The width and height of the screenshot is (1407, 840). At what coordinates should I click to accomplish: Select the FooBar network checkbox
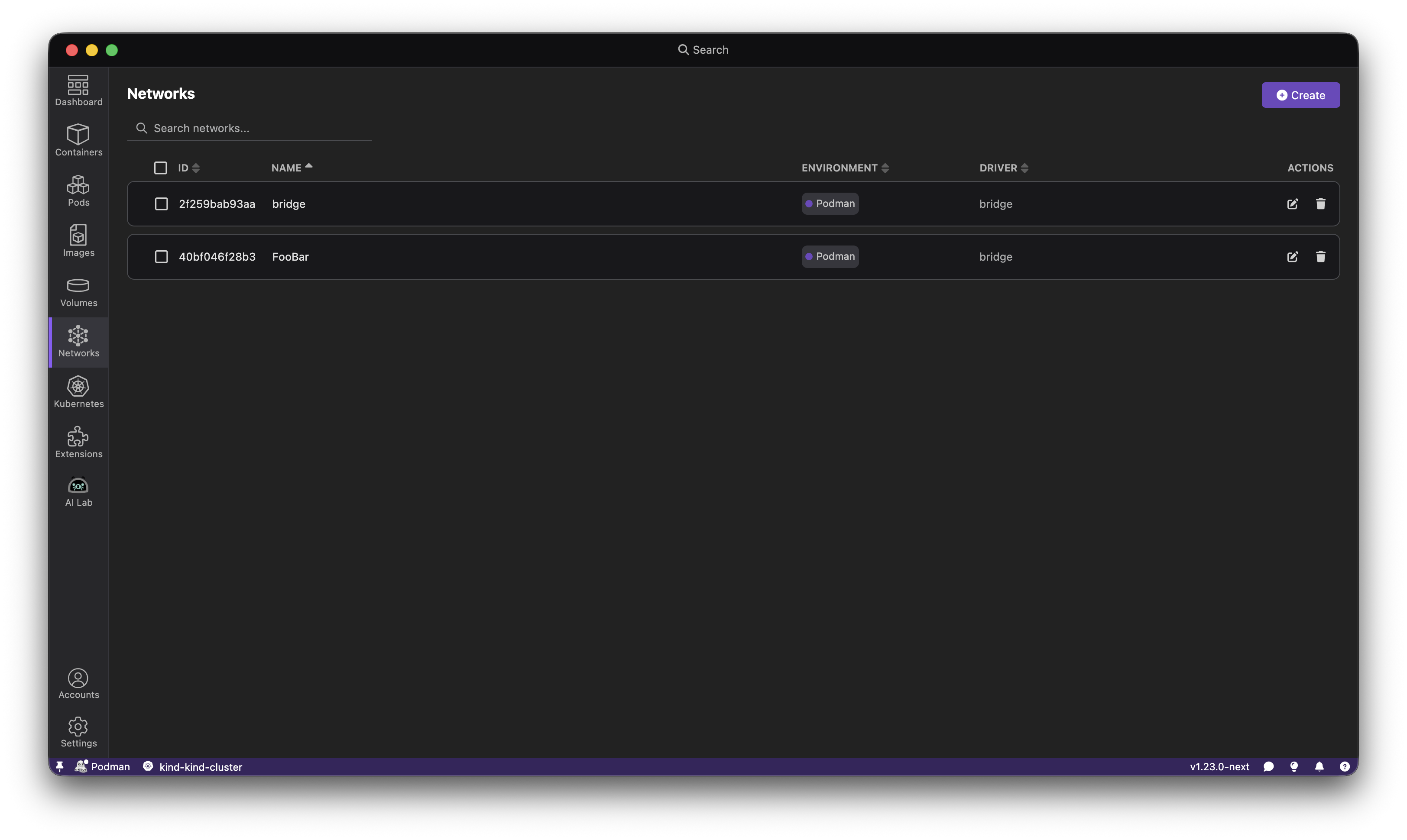point(161,256)
